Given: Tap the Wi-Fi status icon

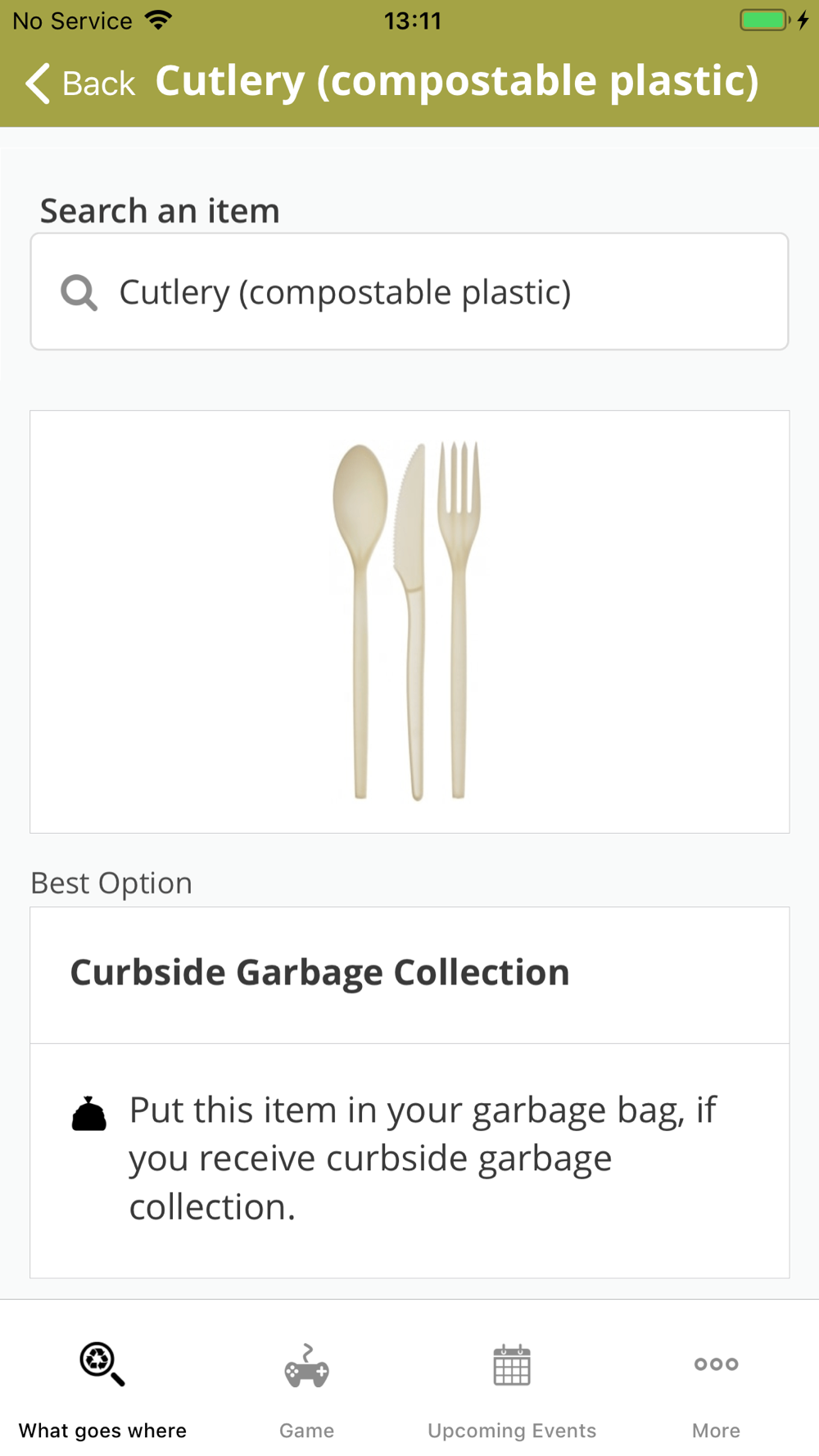Looking at the screenshot, I should click(x=159, y=20).
